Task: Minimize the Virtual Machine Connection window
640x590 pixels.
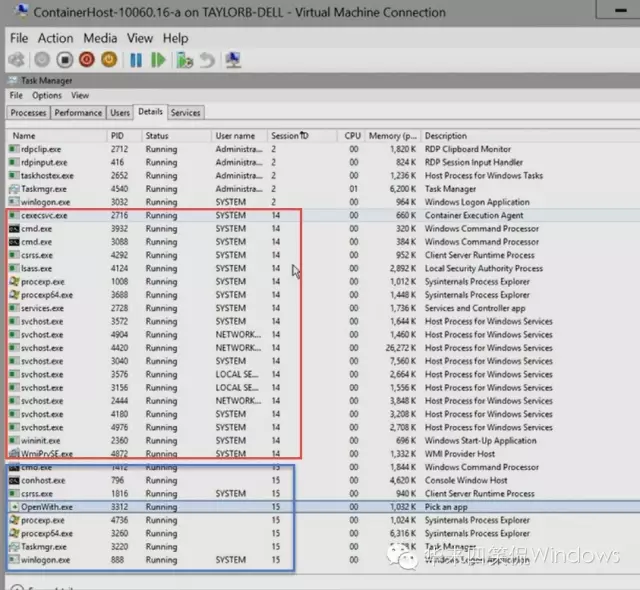Action: pos(620,10)
